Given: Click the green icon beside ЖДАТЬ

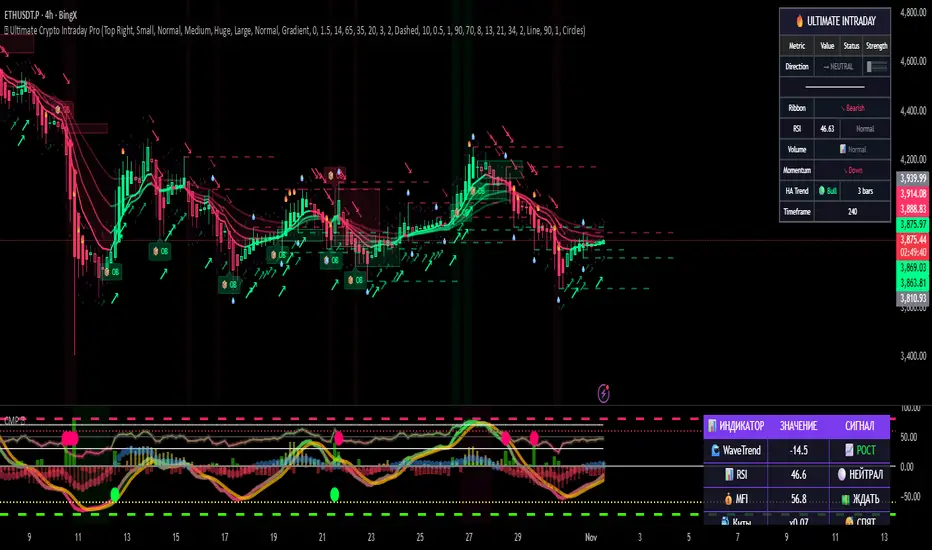Looking at the screenshot, I should click(846, 499).
